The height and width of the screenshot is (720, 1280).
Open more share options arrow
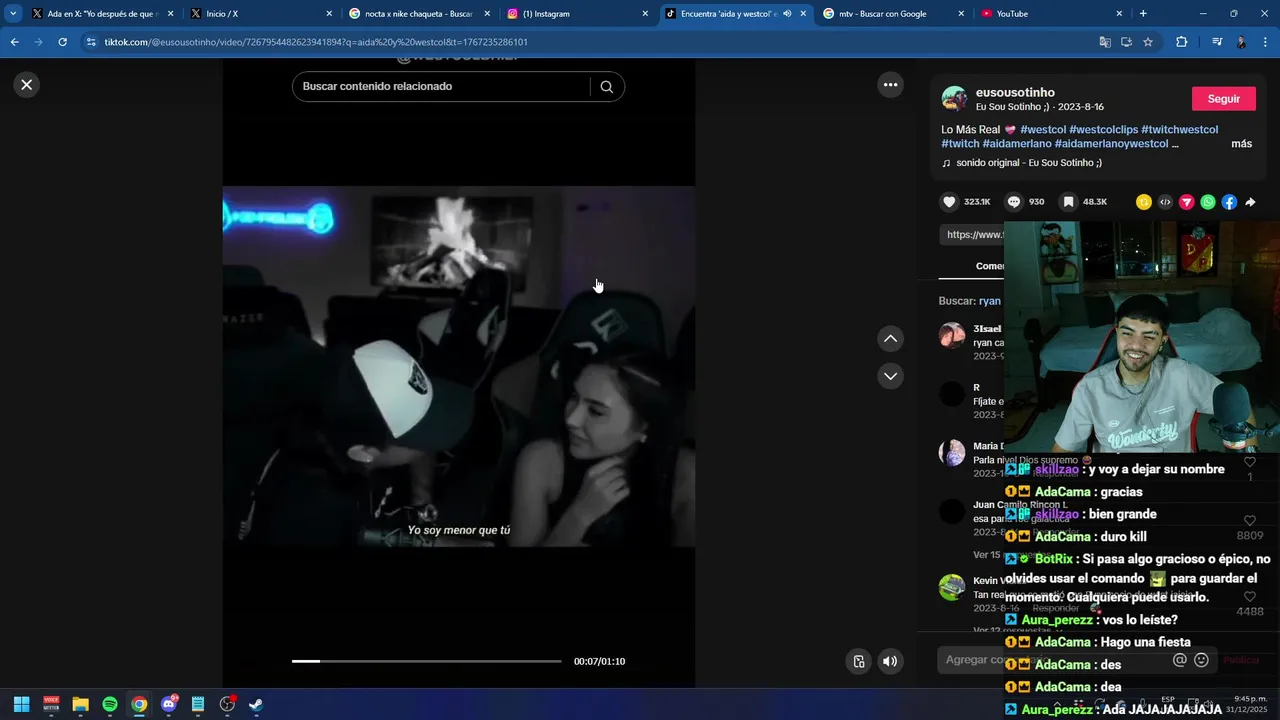pyautogui.click(x=1250, y=202)
